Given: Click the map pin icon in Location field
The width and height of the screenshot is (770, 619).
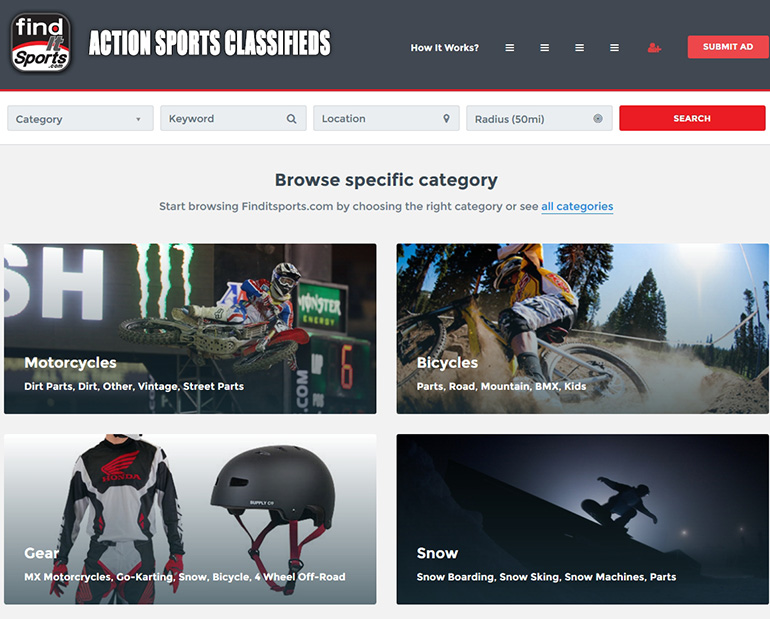Looking at the screenshot, I should click(x=446, y=118).
